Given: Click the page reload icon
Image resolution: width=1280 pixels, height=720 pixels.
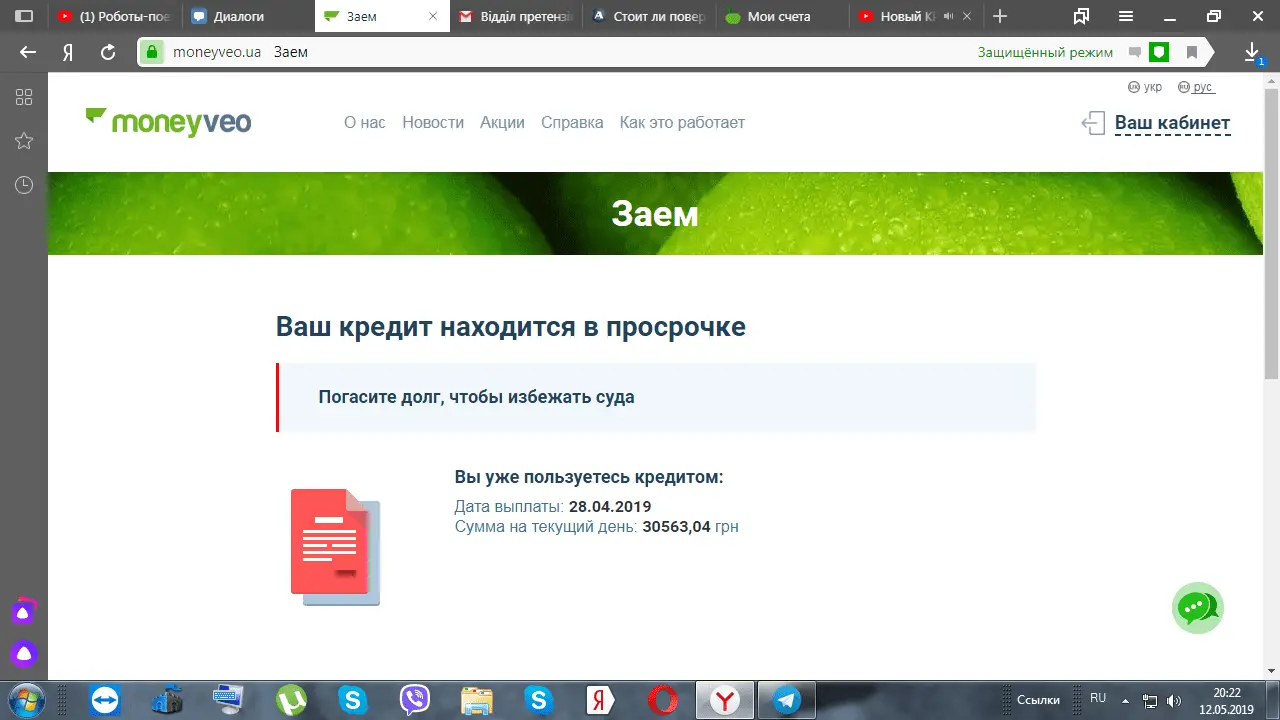Looking at the screenshot, I should [108, 52].
